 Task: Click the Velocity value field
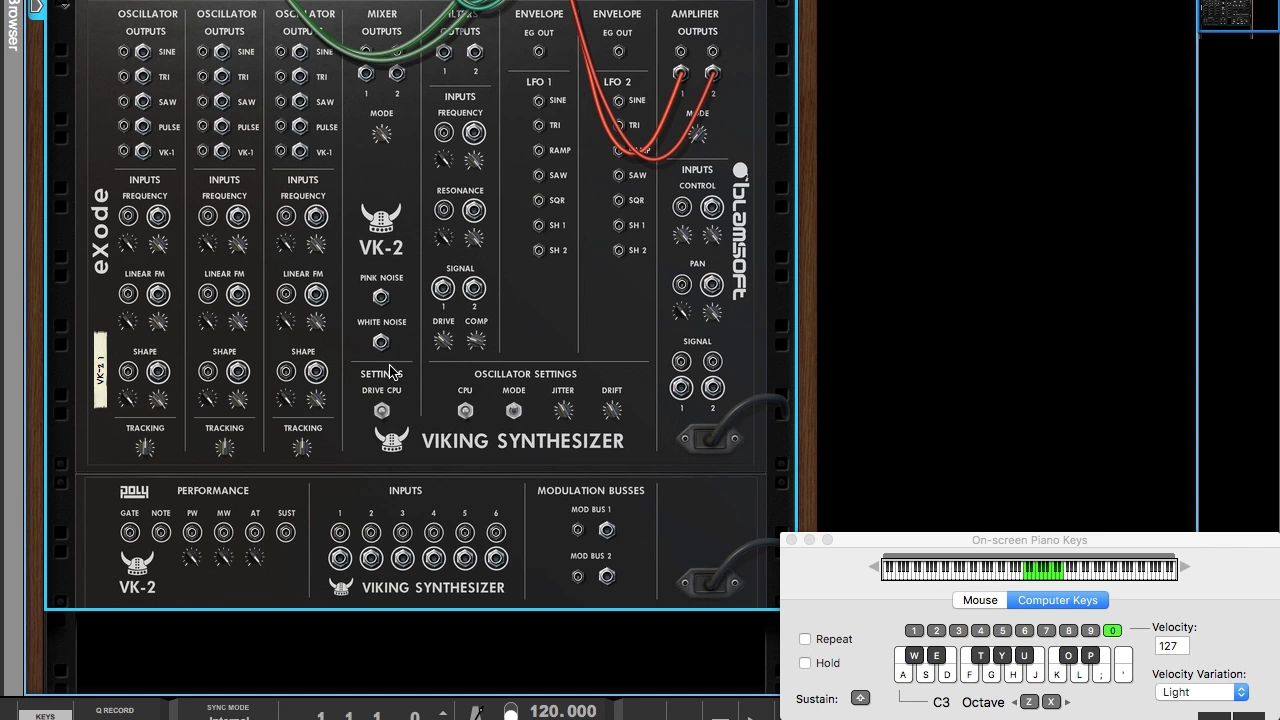pos(1171,646)
